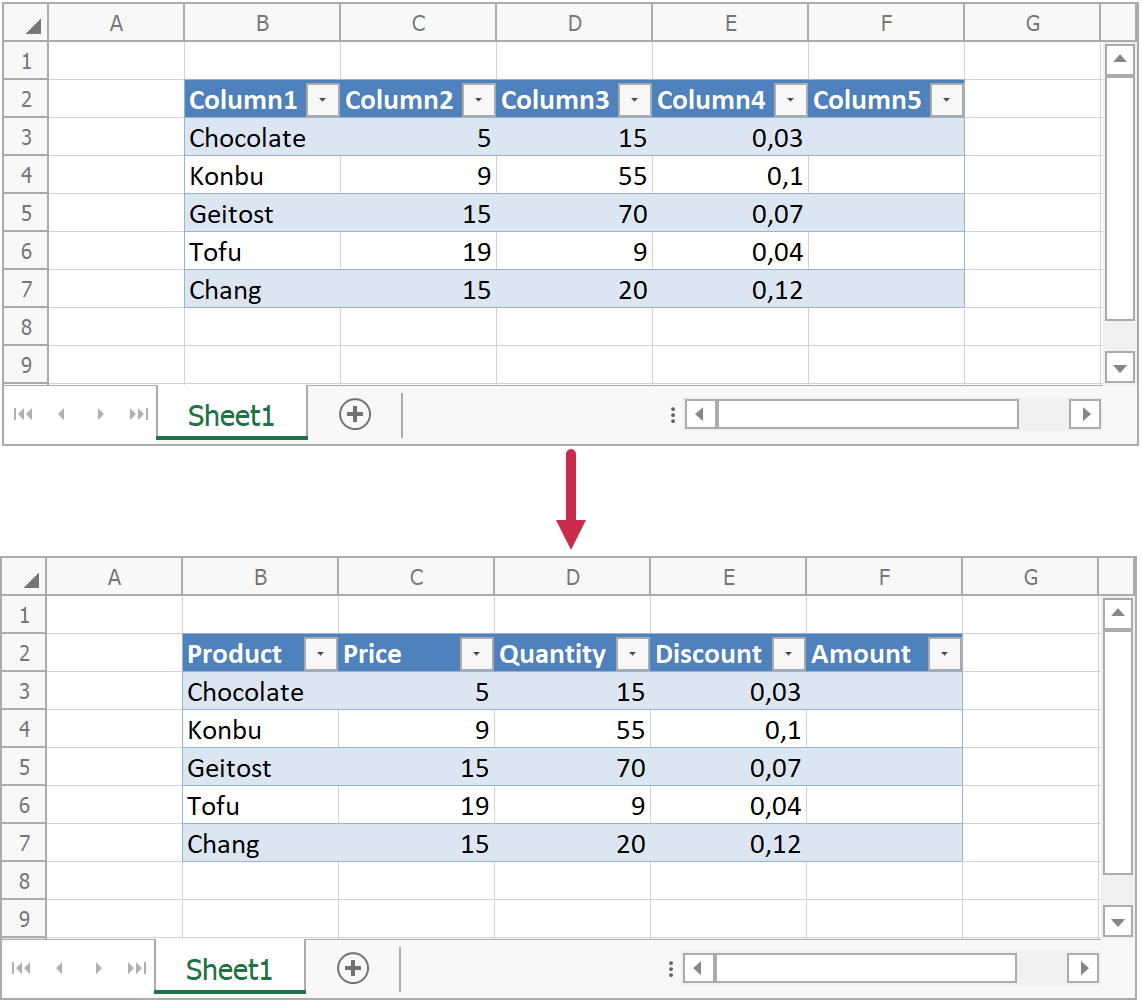Open the Discount filter dropdown
The image size is (1142, 1000).
(788, 654)
